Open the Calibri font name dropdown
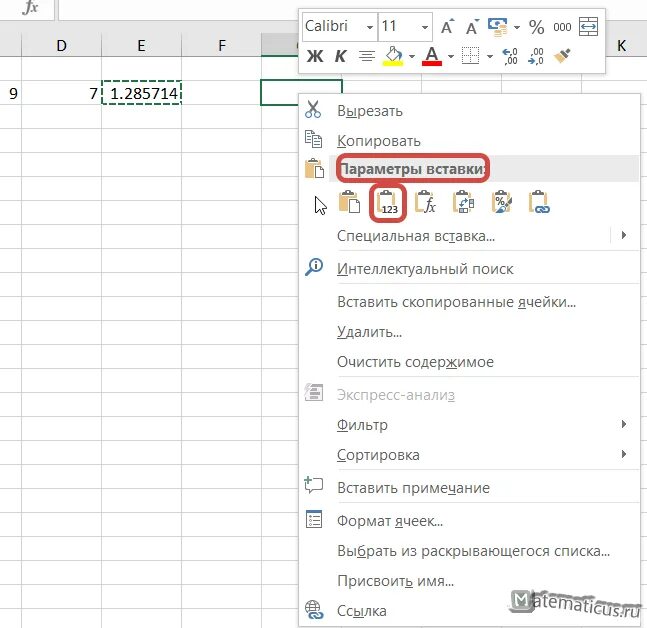 [370, 27]
